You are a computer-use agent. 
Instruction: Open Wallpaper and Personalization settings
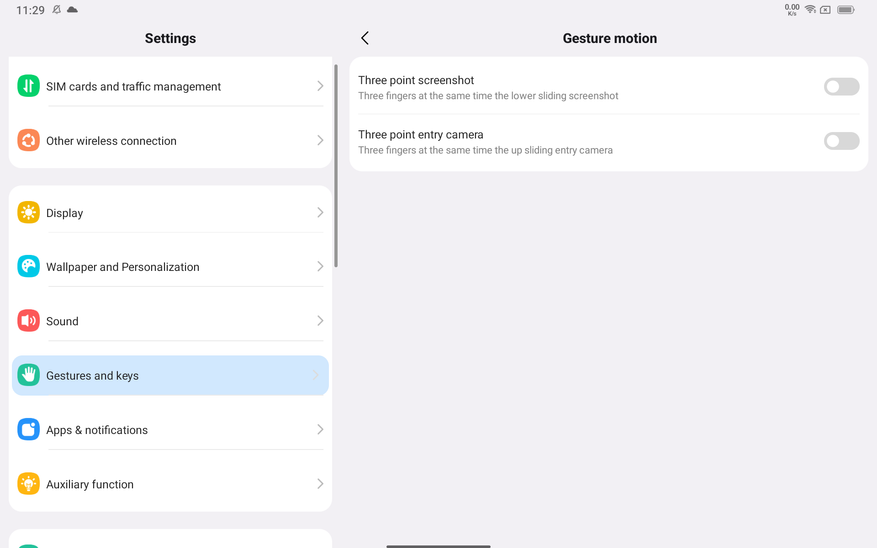pyautogui.click(x=170, y=267)
